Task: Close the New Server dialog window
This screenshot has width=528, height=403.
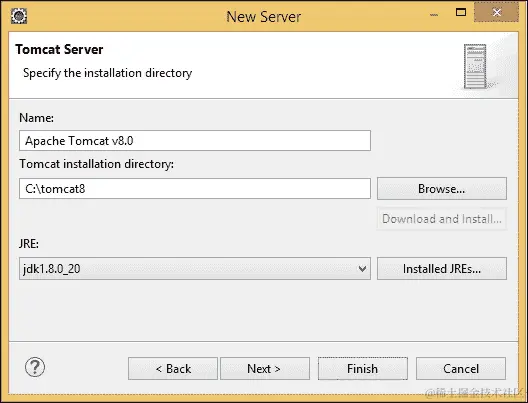Action: tap(497, 12)
